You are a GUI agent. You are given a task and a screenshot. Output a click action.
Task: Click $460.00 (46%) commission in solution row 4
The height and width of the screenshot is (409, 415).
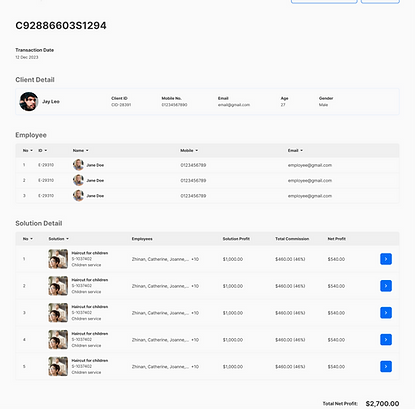[290, 340]
